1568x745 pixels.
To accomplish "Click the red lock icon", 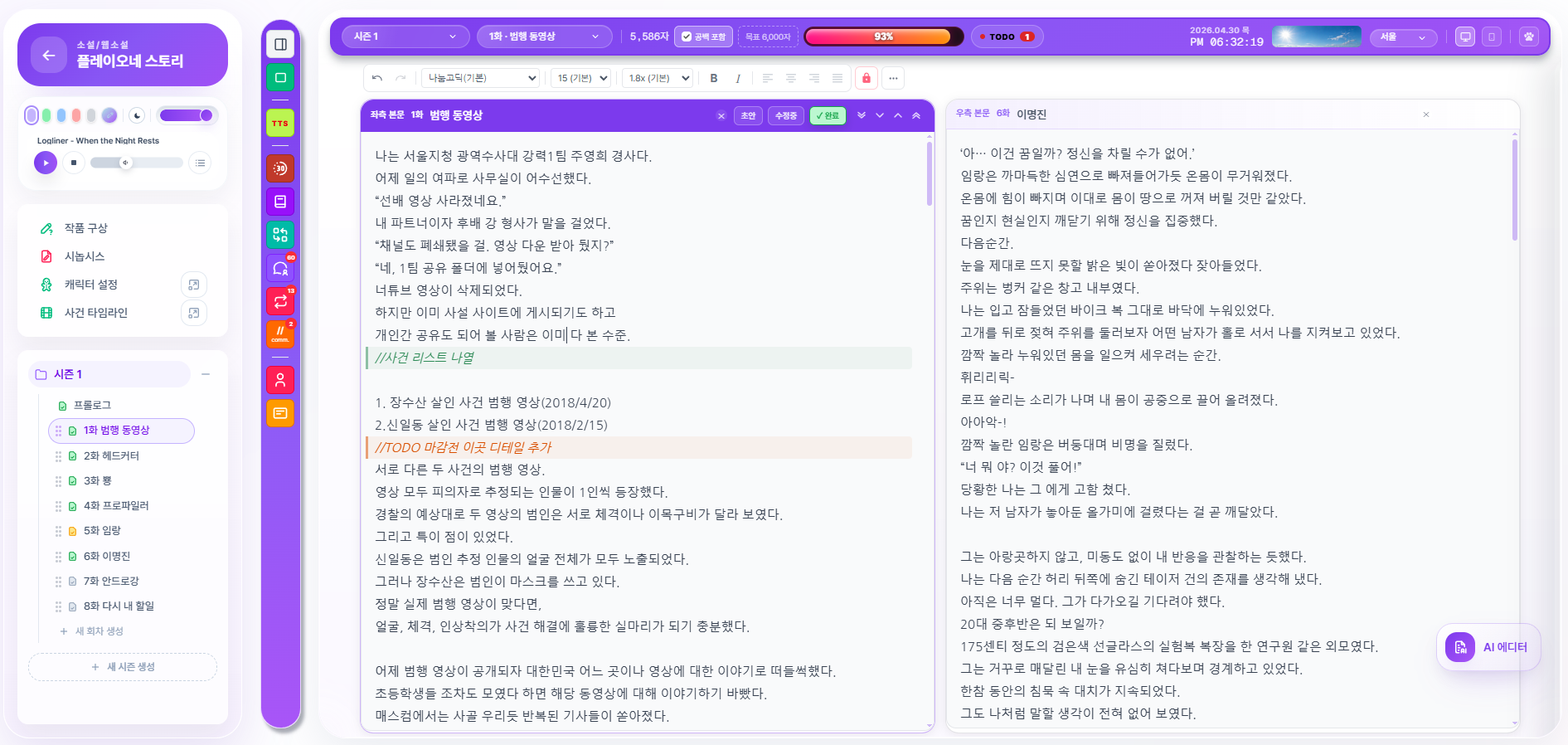I will [x=867, y=78].
